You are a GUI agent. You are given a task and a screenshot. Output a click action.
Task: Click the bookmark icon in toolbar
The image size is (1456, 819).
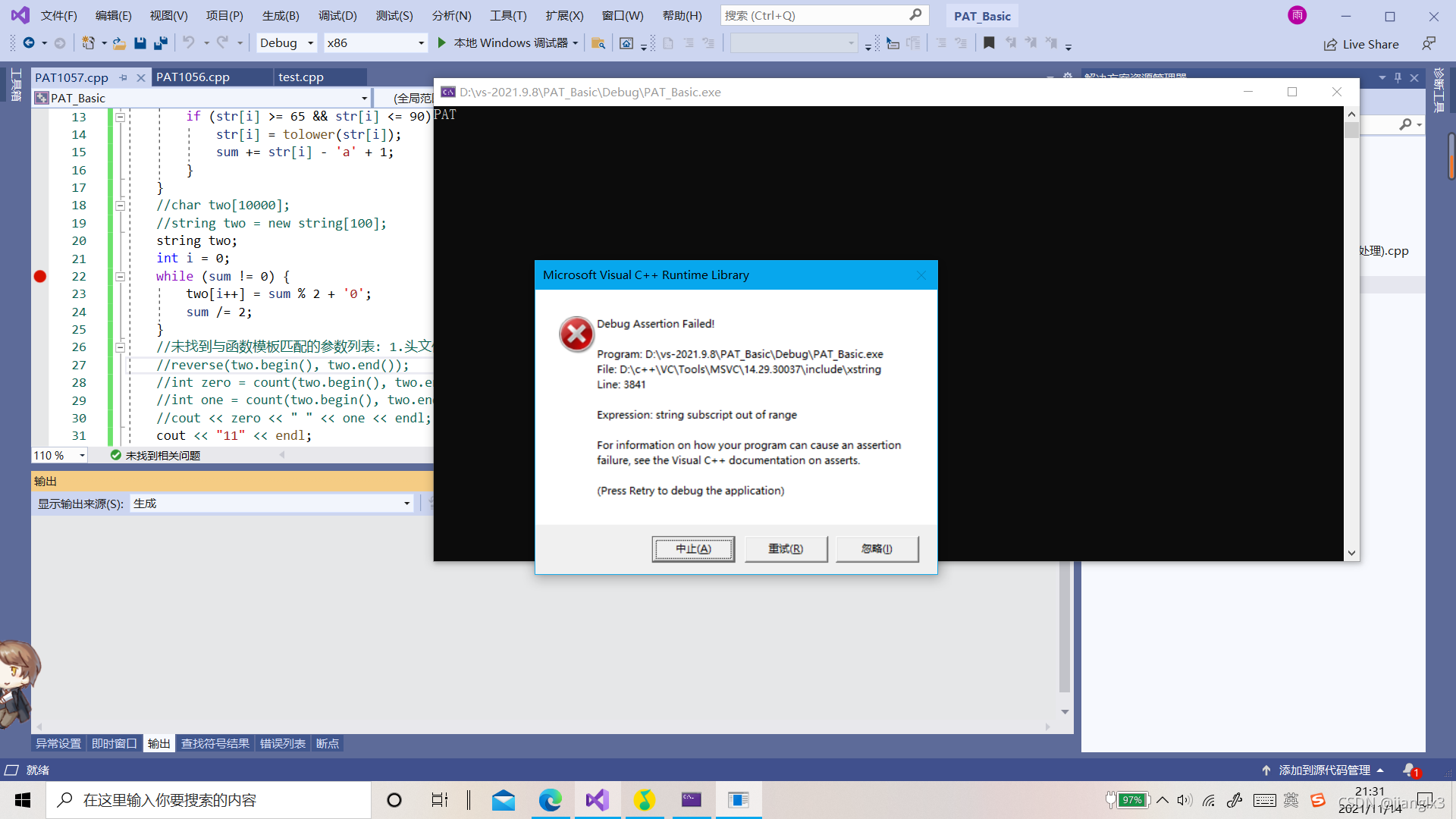click(989, 43)
